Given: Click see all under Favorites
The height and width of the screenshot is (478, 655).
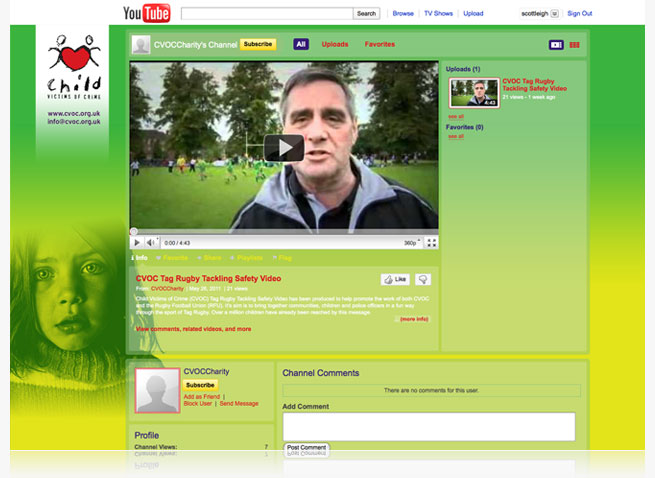Looking at the screenshot, I should pos(456,137).
